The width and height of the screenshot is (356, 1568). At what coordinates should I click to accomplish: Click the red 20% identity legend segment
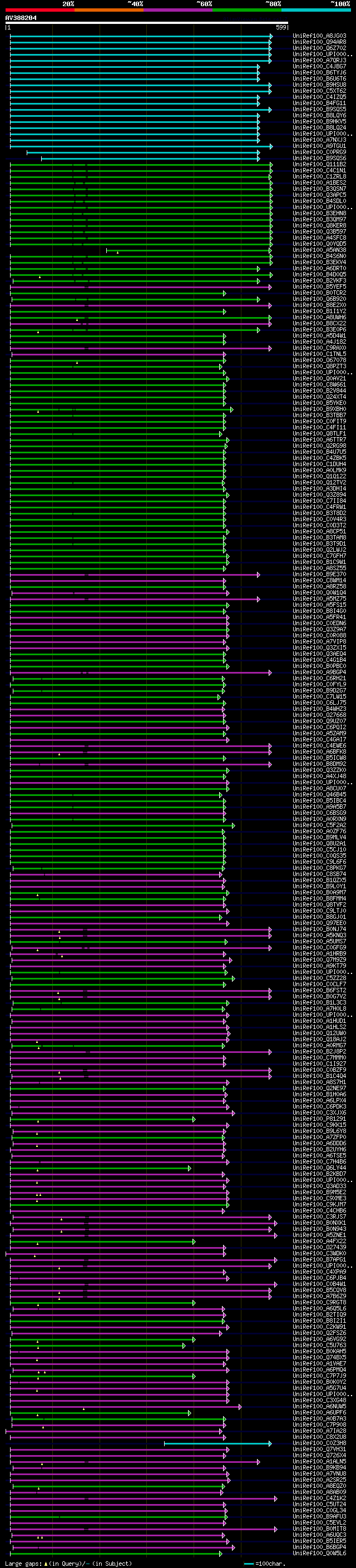pyautogui.click(x=39, y=10)
